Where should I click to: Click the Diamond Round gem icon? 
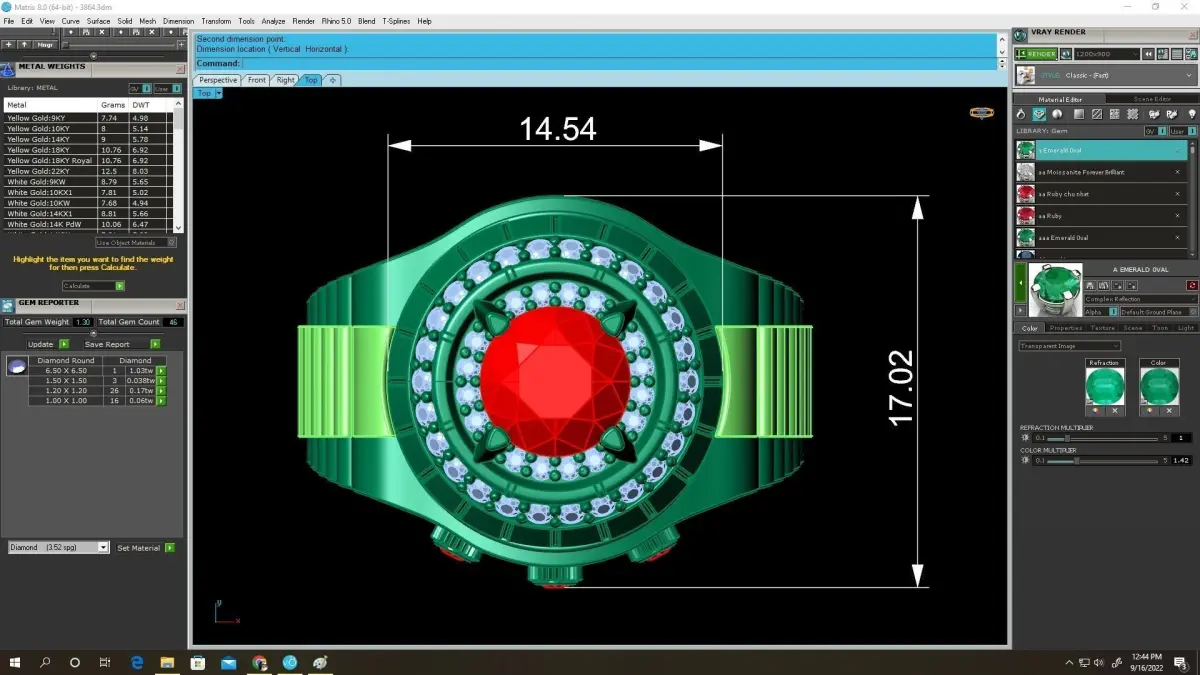point(16,367)
